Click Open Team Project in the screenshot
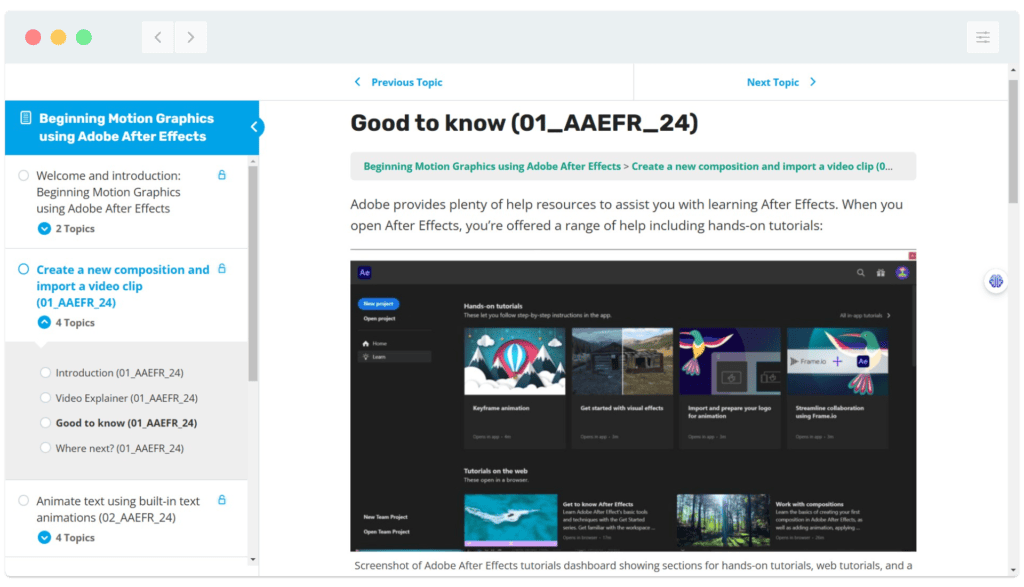The height and width of the screenshot is (587, 1024). [x=386, y=531]
